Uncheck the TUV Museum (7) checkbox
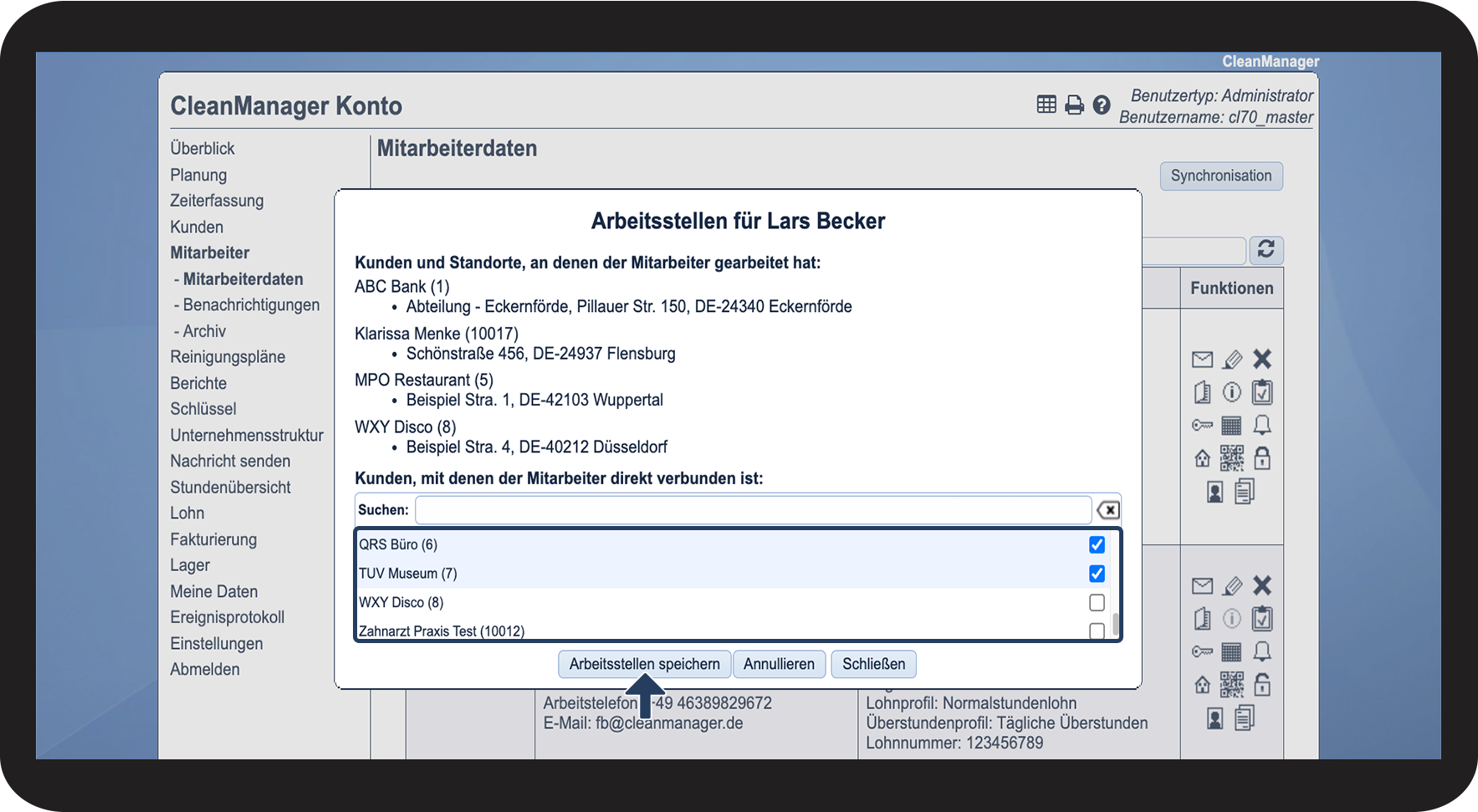This screenshot has height=812, width=1478. tap(1097, 574)
